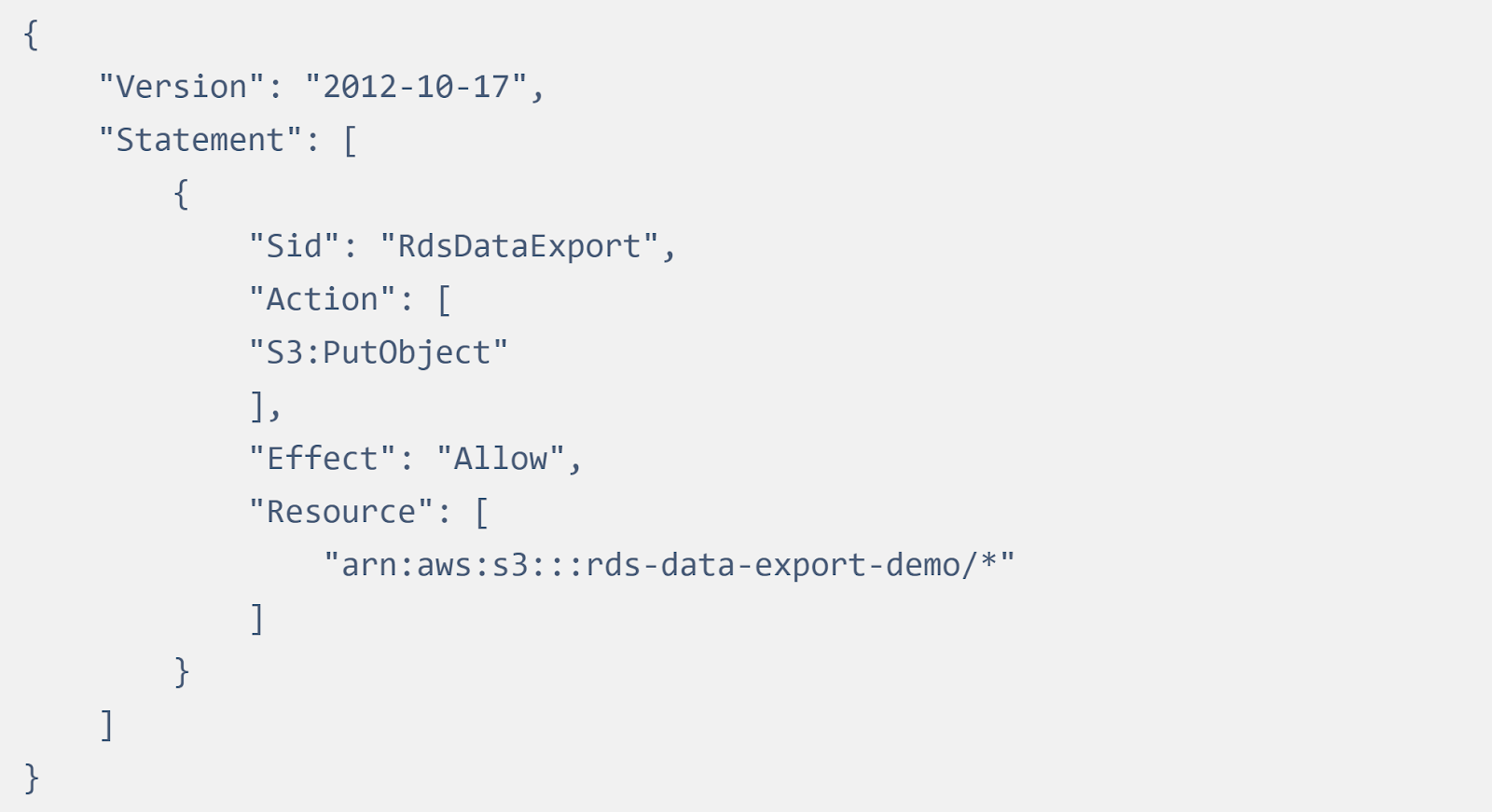The image size is (1492, 812).
Task: Click the "S3:PutObject" action string
Action: tap(379, 352)
